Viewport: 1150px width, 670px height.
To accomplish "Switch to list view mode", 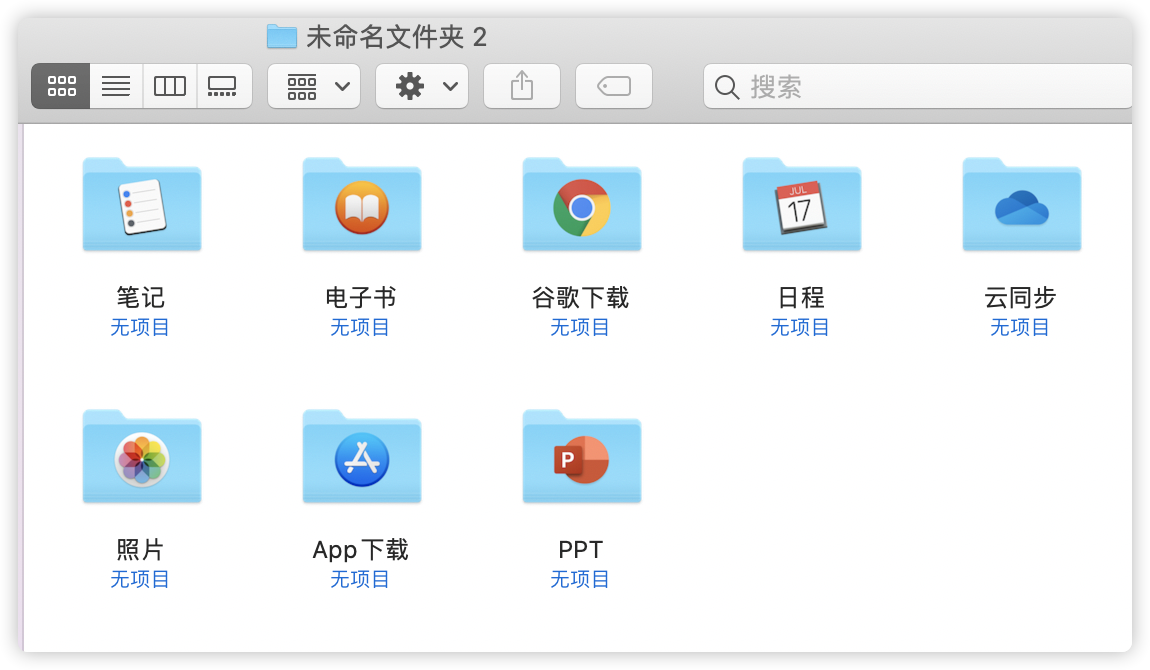I will (x=116, y=86).
